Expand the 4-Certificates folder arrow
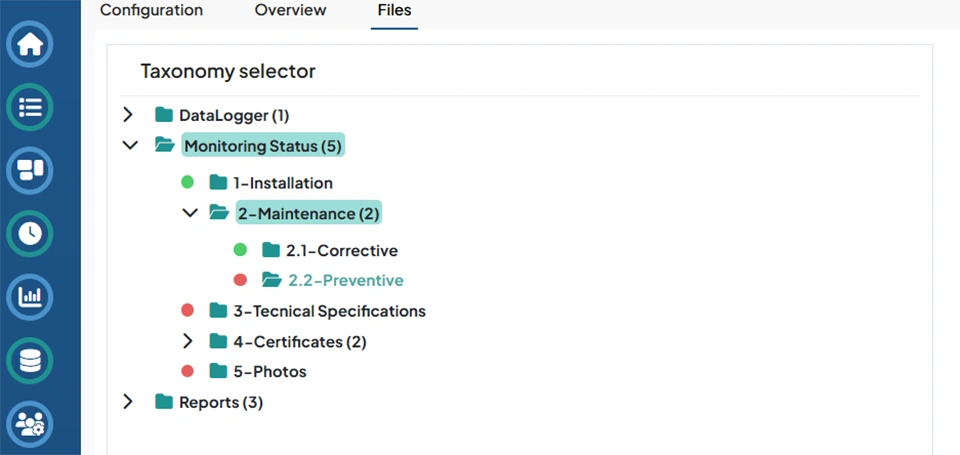960x455 pixels. [187, 341]
